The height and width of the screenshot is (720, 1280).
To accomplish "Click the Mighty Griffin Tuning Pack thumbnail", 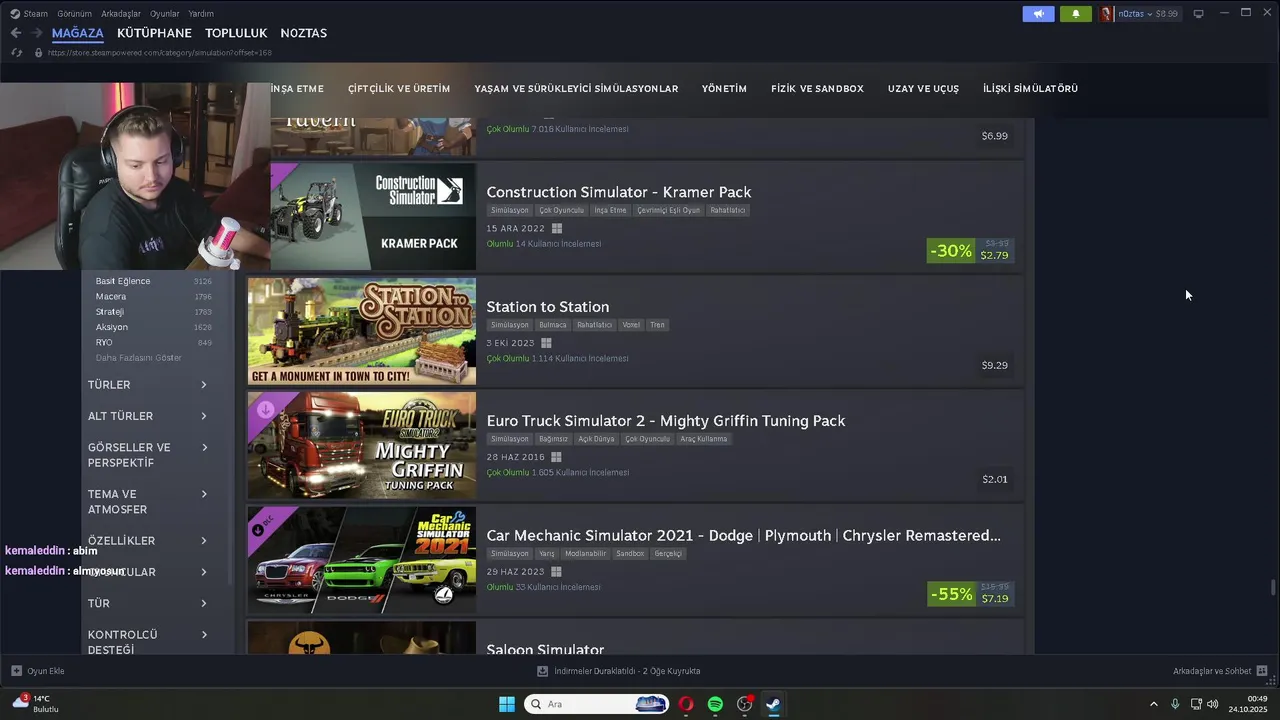I will click(x=362, y=446).
